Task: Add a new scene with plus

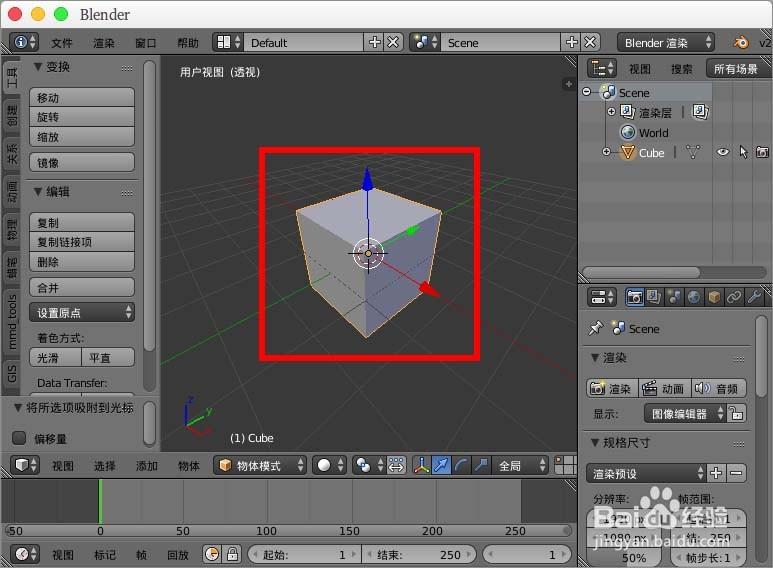Action: pos(571,42)
